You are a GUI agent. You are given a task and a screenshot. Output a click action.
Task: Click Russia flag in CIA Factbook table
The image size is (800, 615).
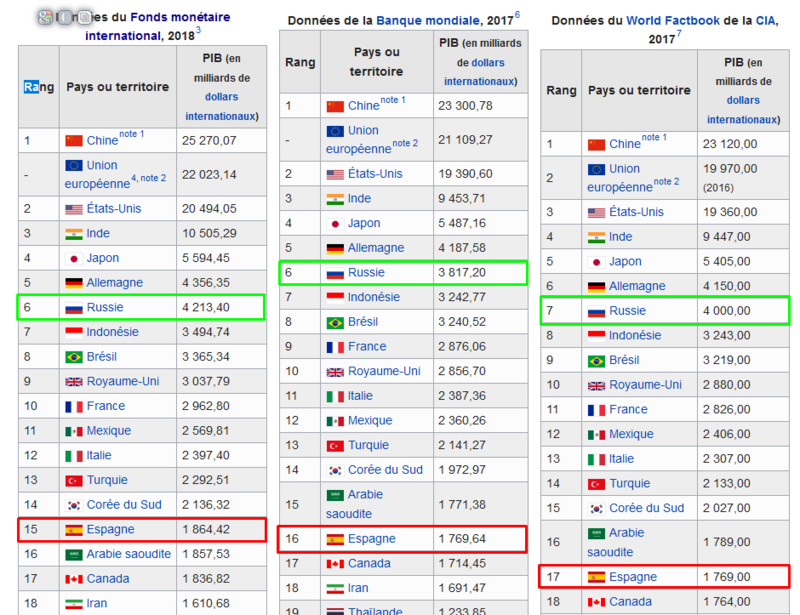596,311
